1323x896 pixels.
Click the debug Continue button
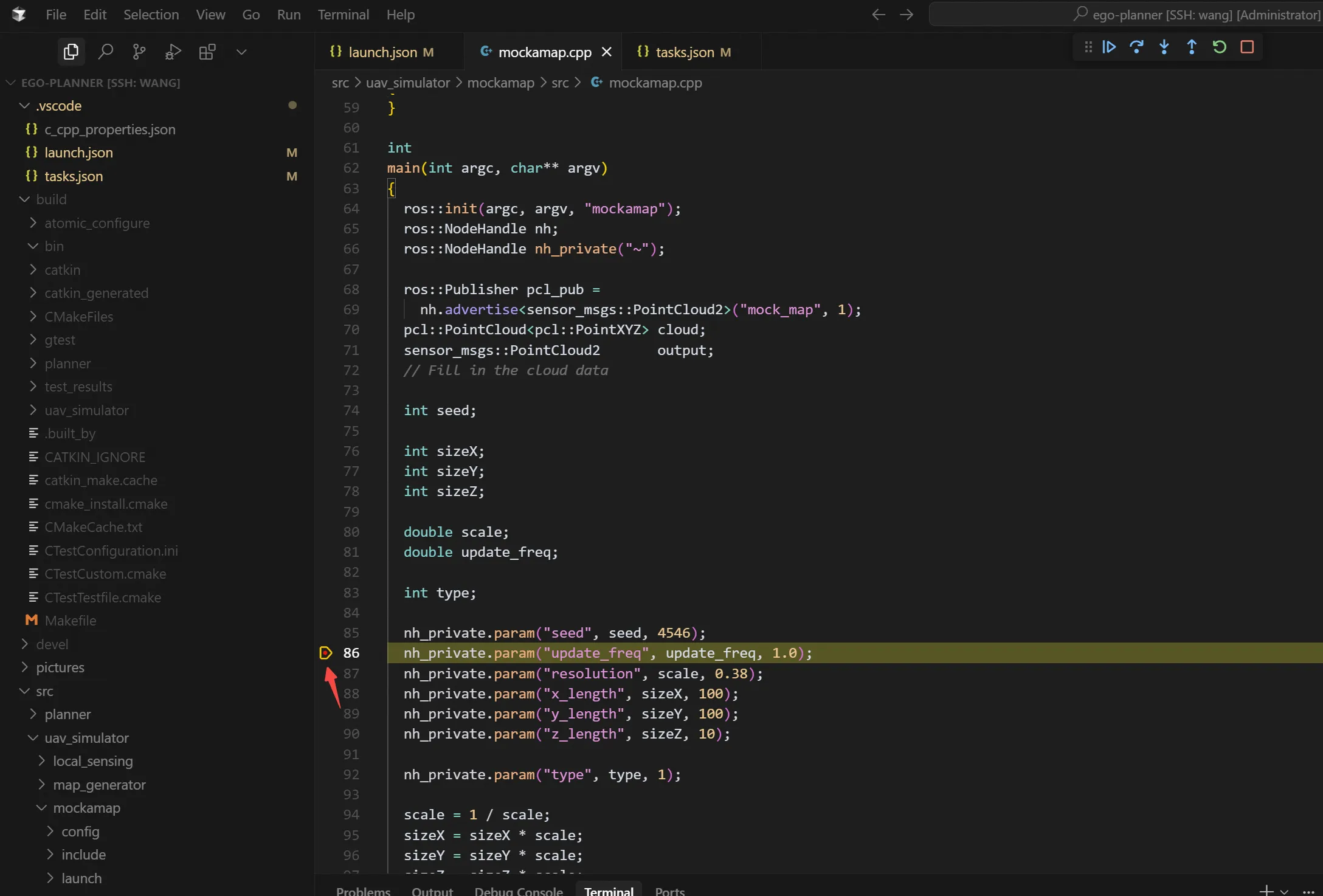click(1108, 47)
